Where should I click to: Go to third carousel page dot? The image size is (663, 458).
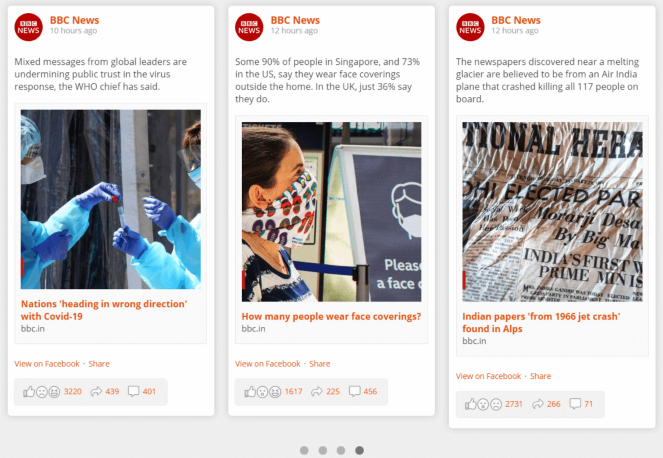(341, 450)
